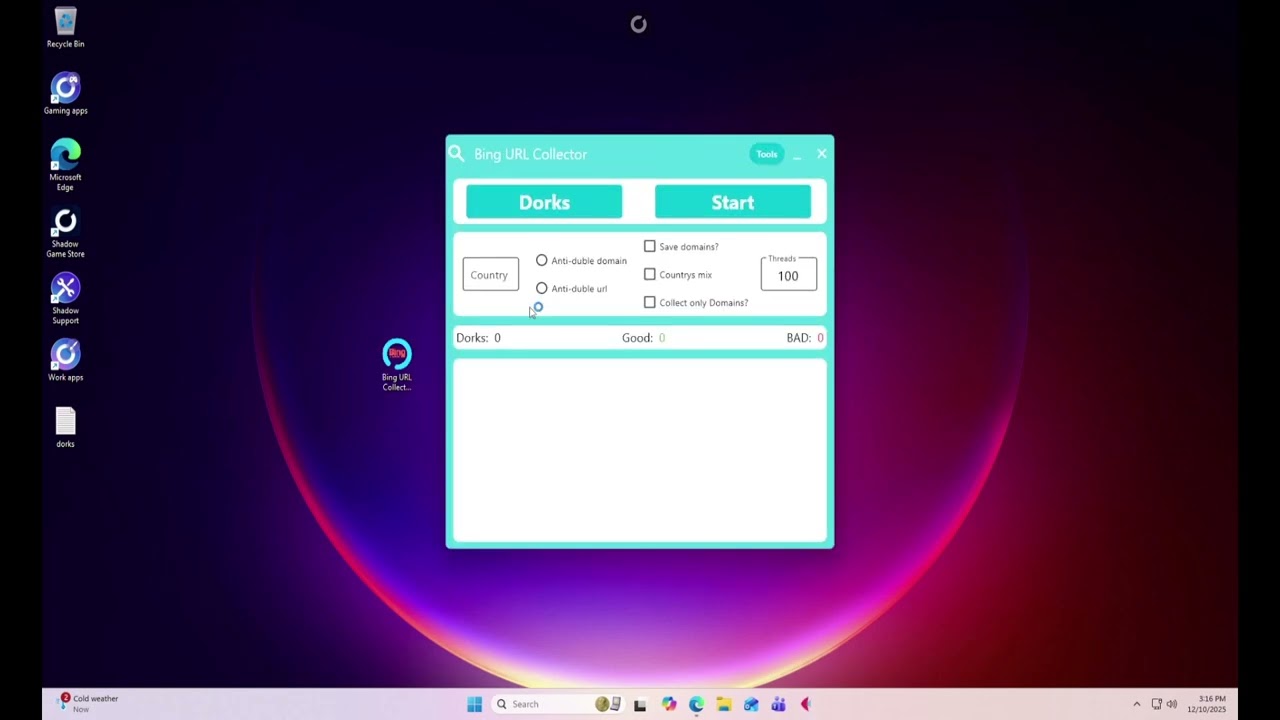
Task: Enable the Save domains? checkbox
Action: (x=650, y=246)
